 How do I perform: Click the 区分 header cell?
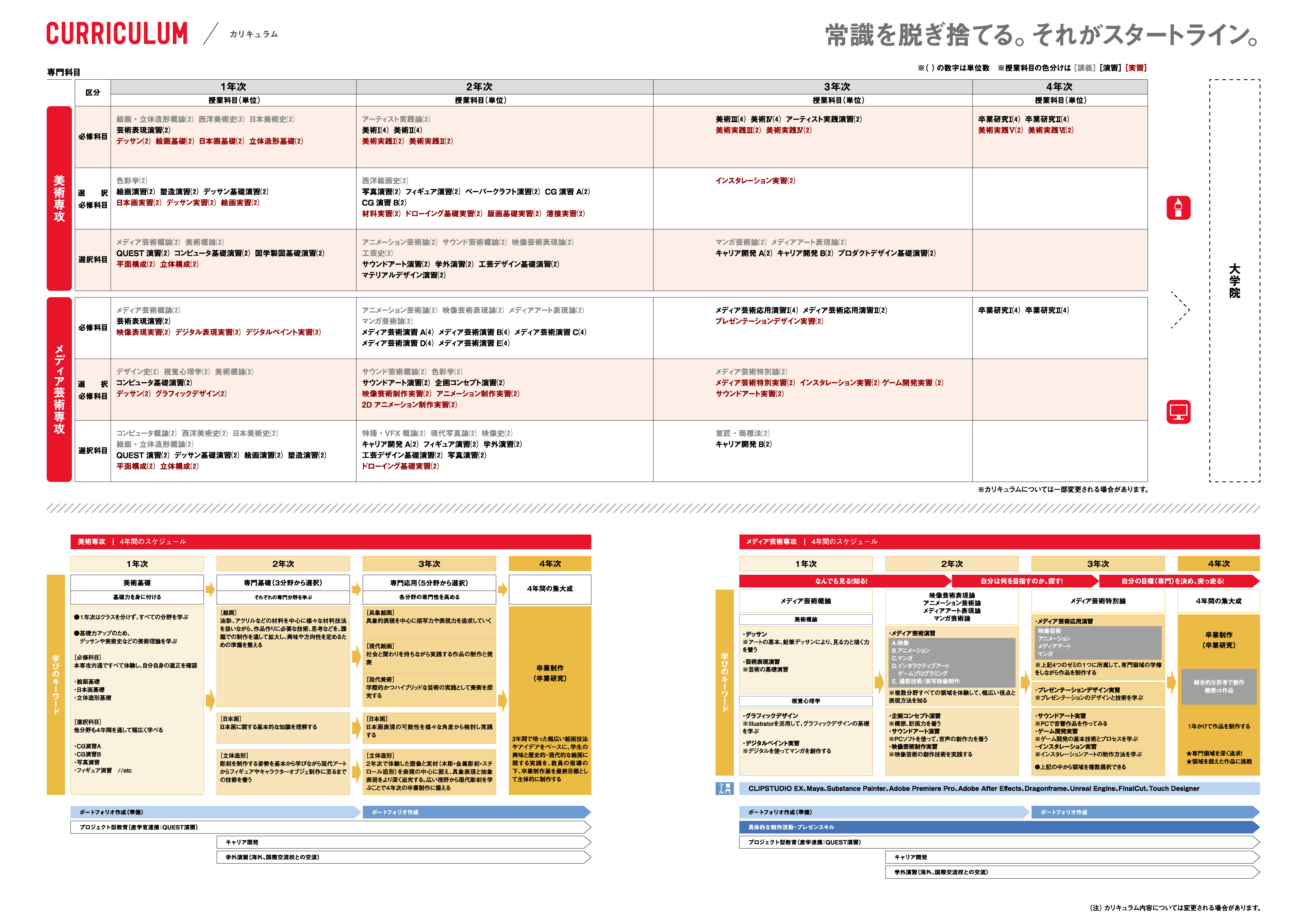click(93, 93)
